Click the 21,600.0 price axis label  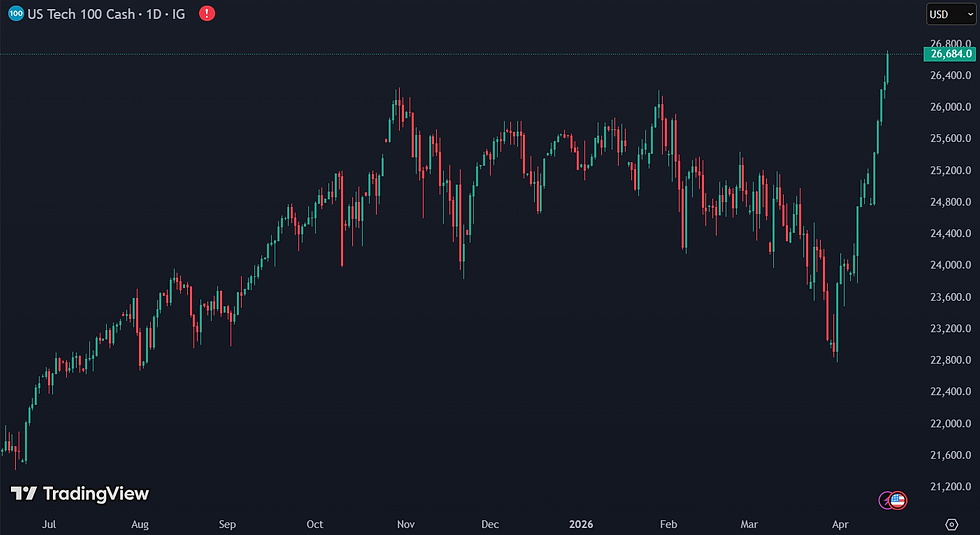pyautogui.click(x=951, y=455)
